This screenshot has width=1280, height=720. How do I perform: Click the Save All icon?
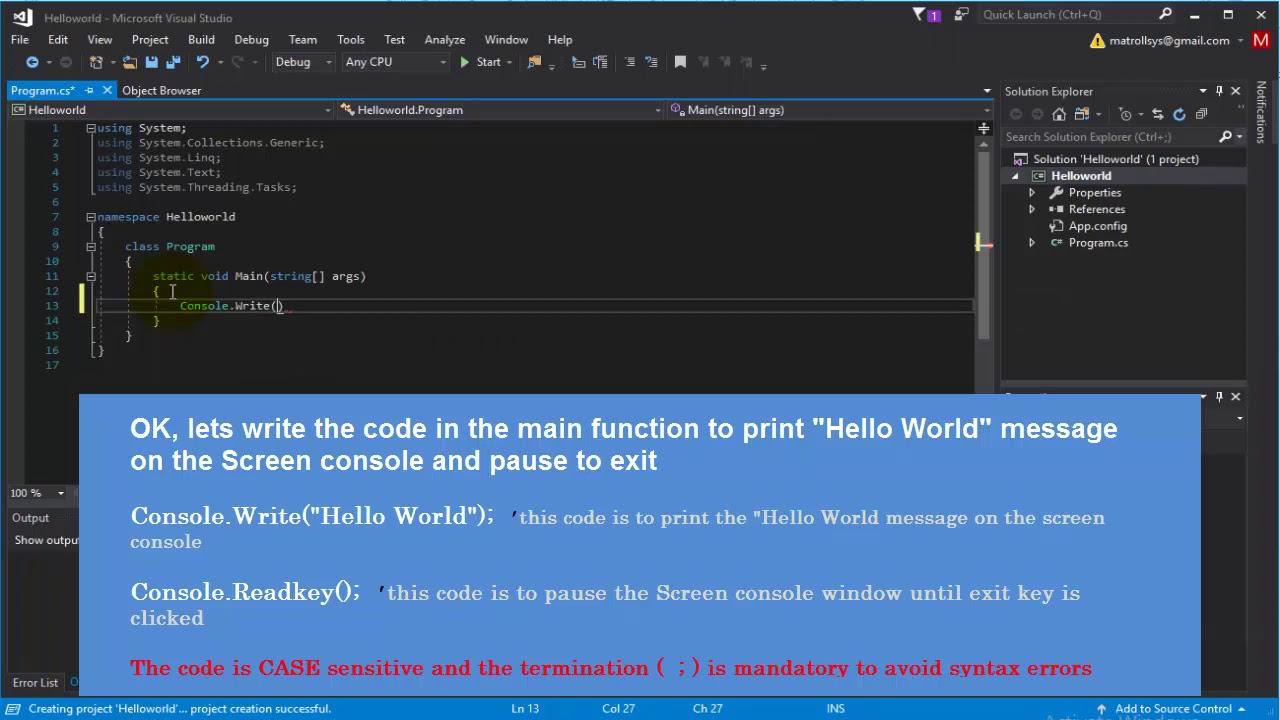(172, 62)
